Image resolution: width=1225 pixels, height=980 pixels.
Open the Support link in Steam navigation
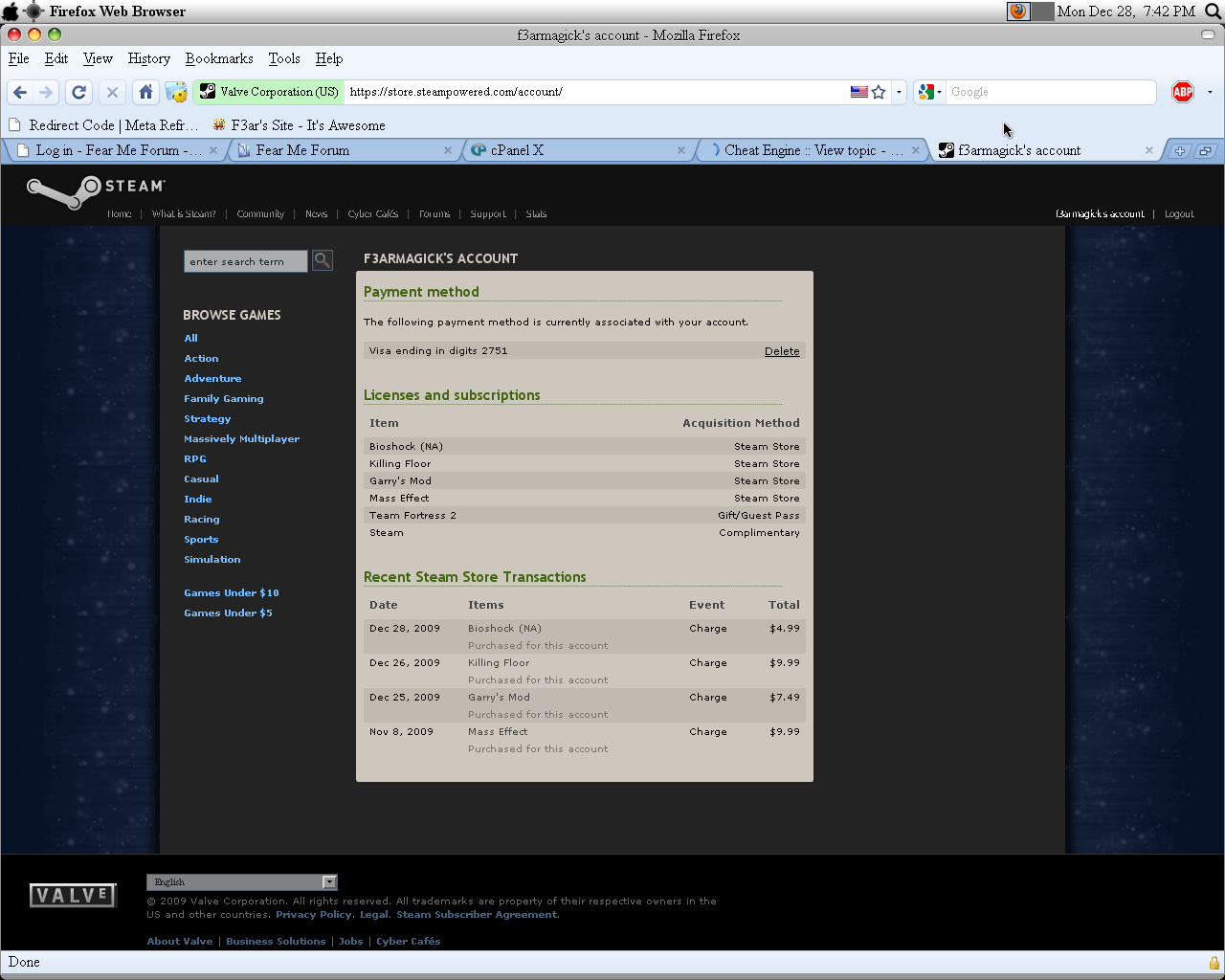(x=488, y=214)
